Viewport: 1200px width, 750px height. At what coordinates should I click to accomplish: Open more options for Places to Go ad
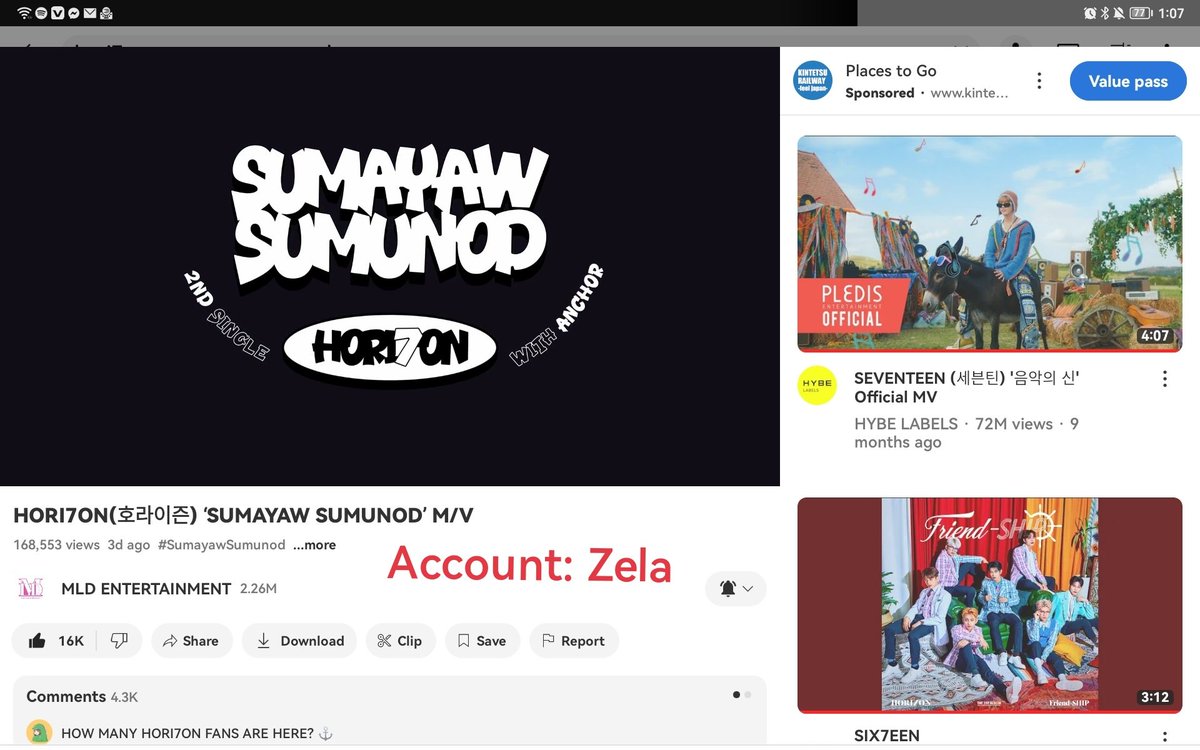click(x=1039, y=81)
